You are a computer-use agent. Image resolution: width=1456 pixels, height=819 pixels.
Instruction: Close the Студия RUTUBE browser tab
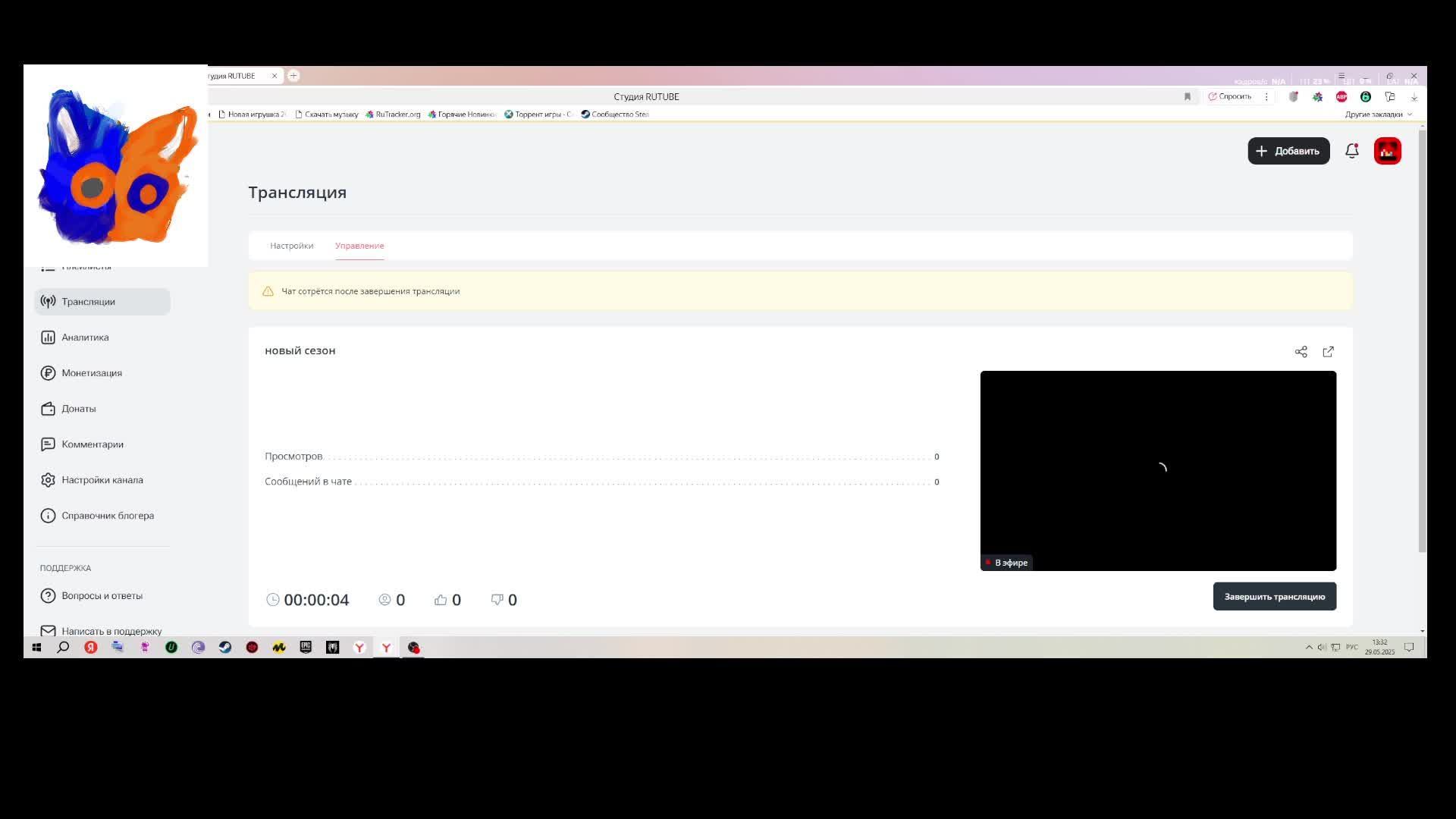(275, 76)
